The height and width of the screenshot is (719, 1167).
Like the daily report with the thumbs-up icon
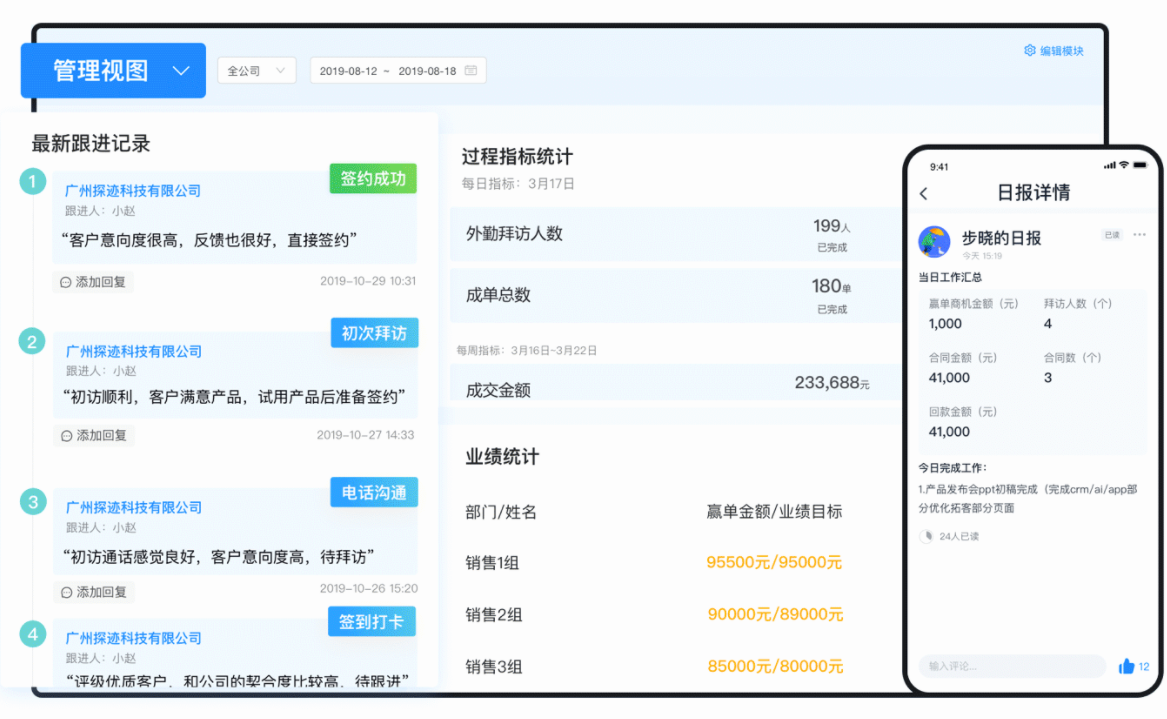coord(1126,666)
